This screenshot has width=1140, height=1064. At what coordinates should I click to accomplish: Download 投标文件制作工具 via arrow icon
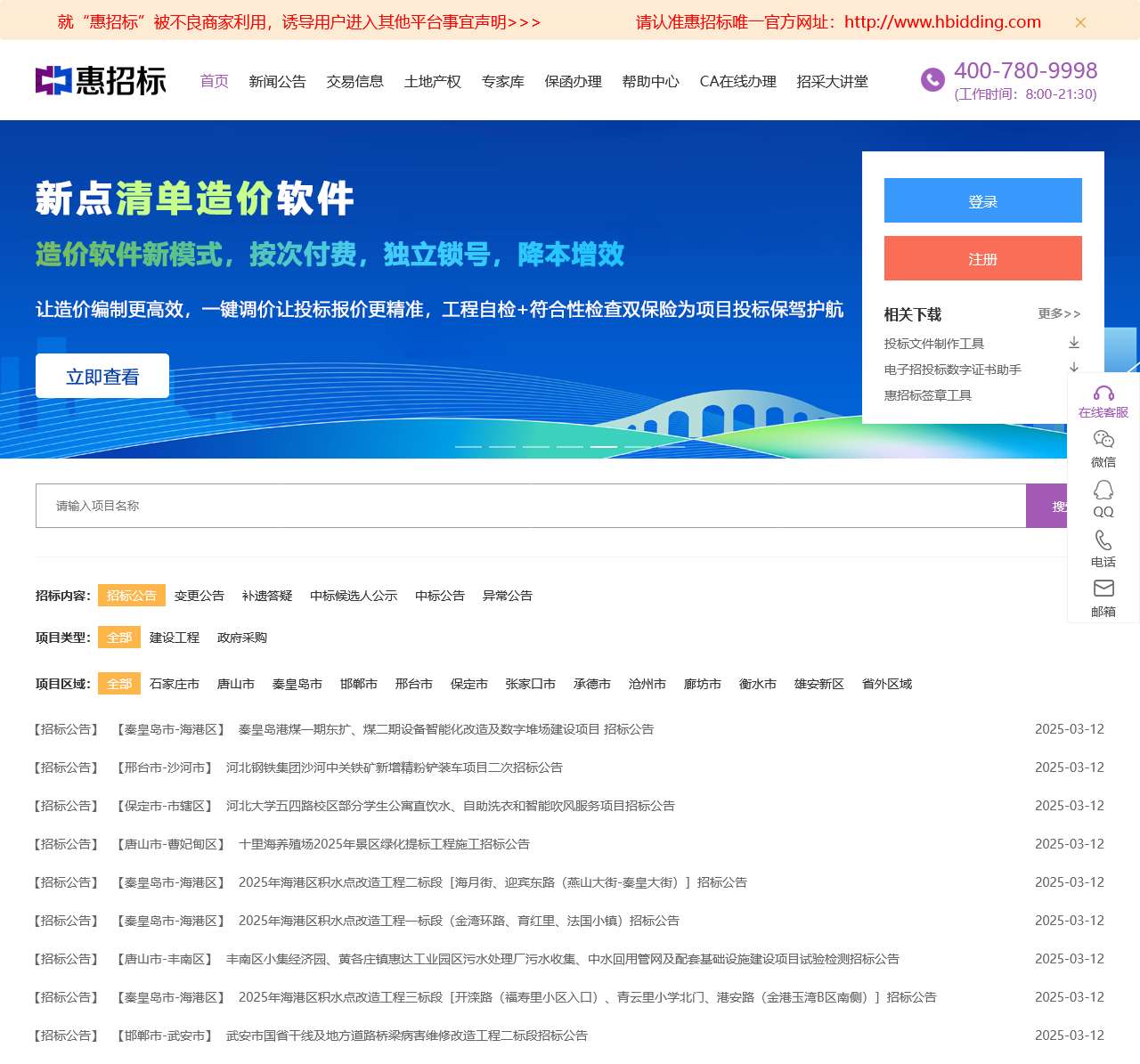pyautogui.click(x=1074, y=343)
